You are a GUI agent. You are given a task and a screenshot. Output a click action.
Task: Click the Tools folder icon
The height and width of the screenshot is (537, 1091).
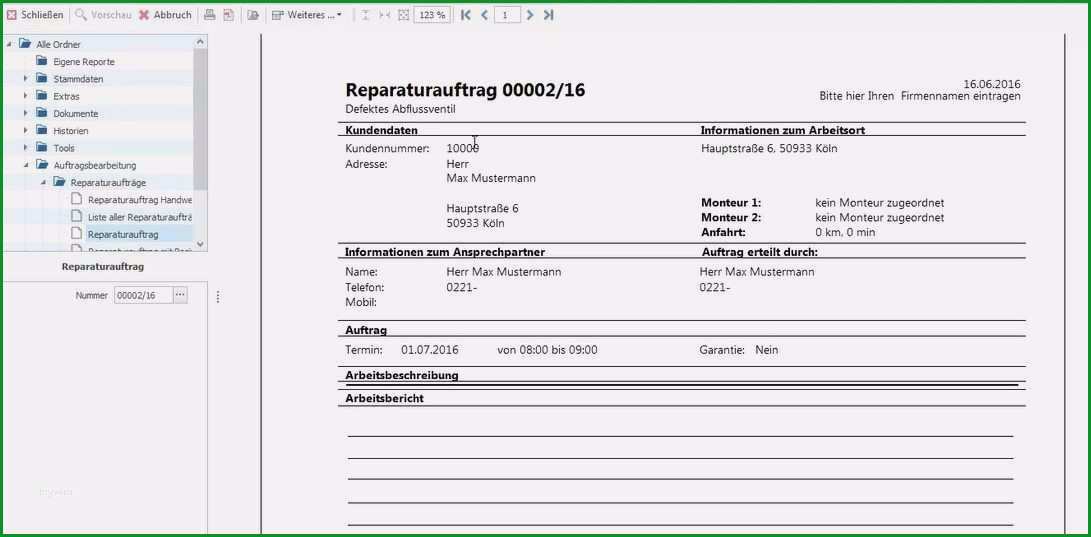point(41,147)
